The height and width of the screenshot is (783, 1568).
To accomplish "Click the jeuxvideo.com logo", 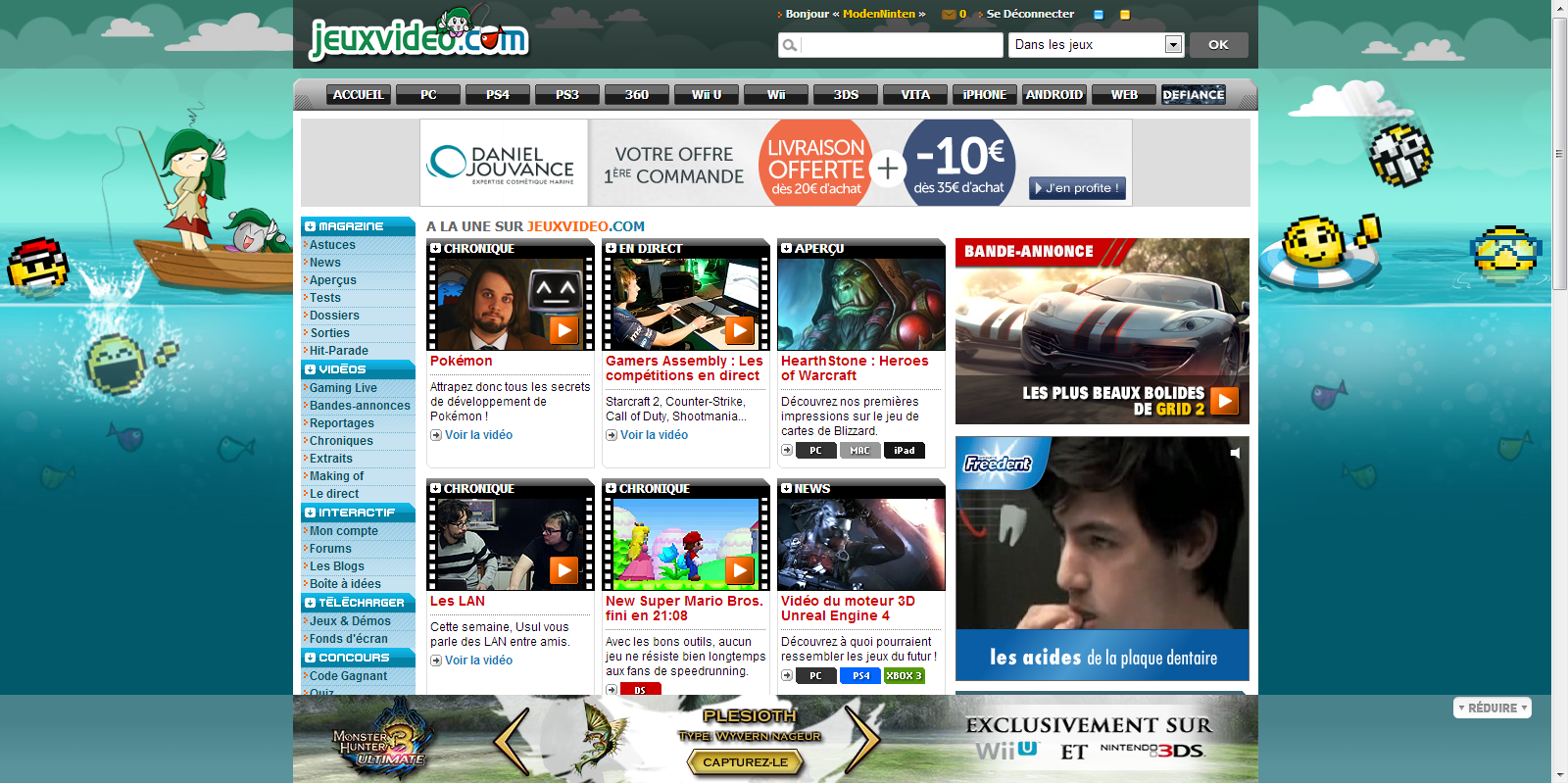I will pos(419,35).
